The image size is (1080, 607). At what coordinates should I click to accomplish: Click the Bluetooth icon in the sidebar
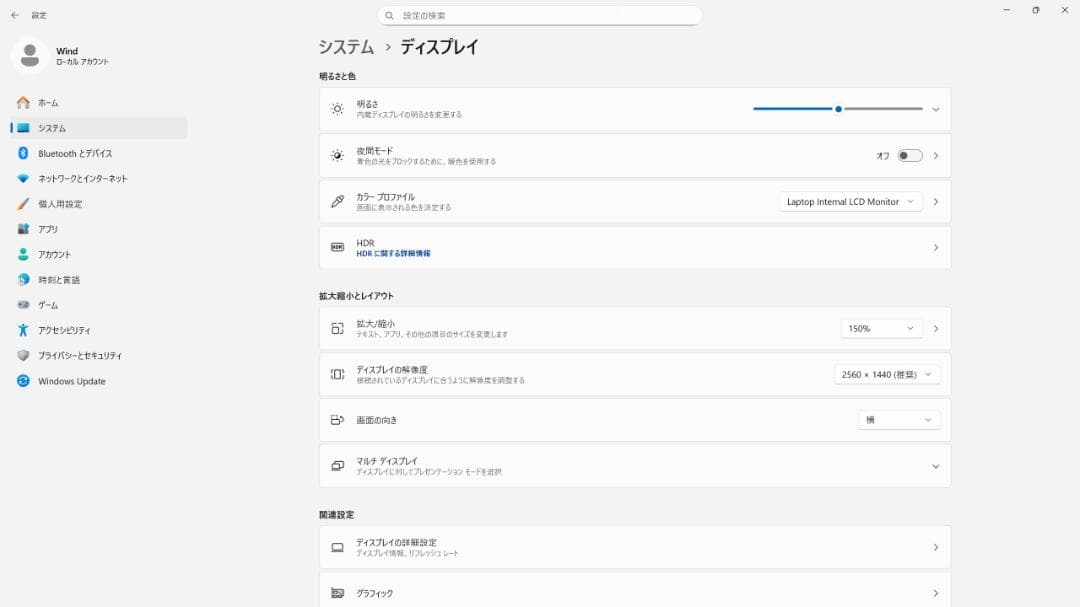click(x=22, y=153)
